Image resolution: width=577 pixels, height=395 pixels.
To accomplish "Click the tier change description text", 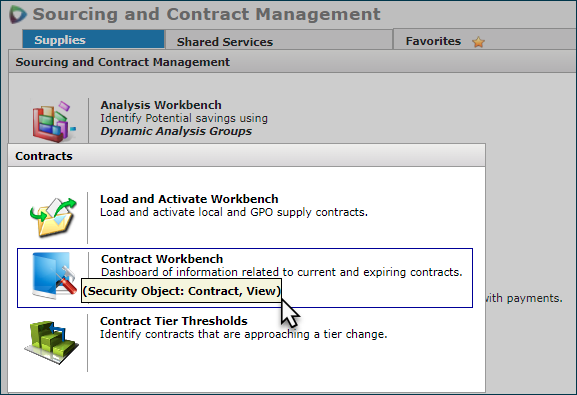I will (244, 334).
